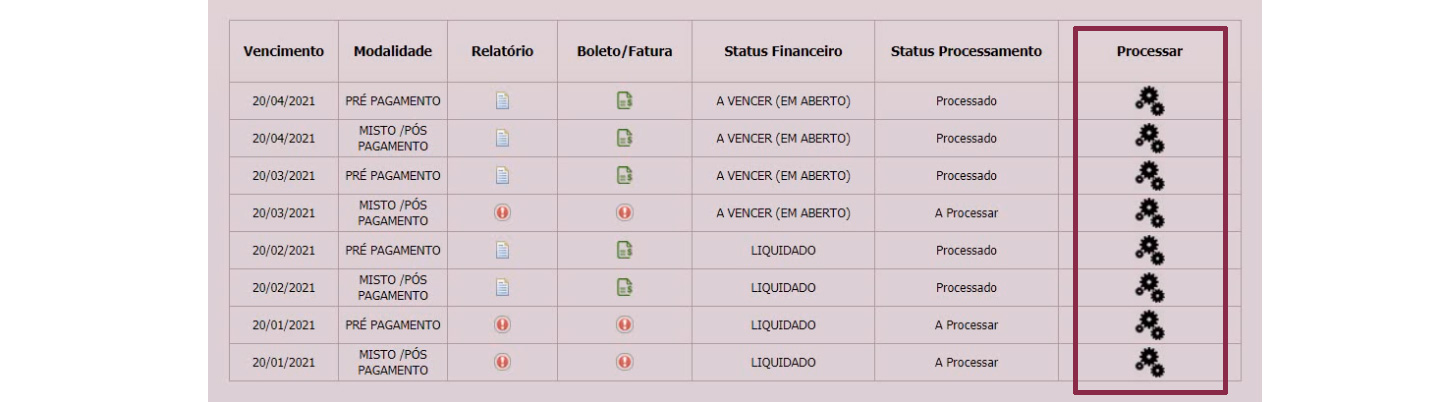Process the 20/01/2021 PRÉ PAGAMENTO entry
The width and height of the screenshot is (1440, 402).
coord(1149,325)
